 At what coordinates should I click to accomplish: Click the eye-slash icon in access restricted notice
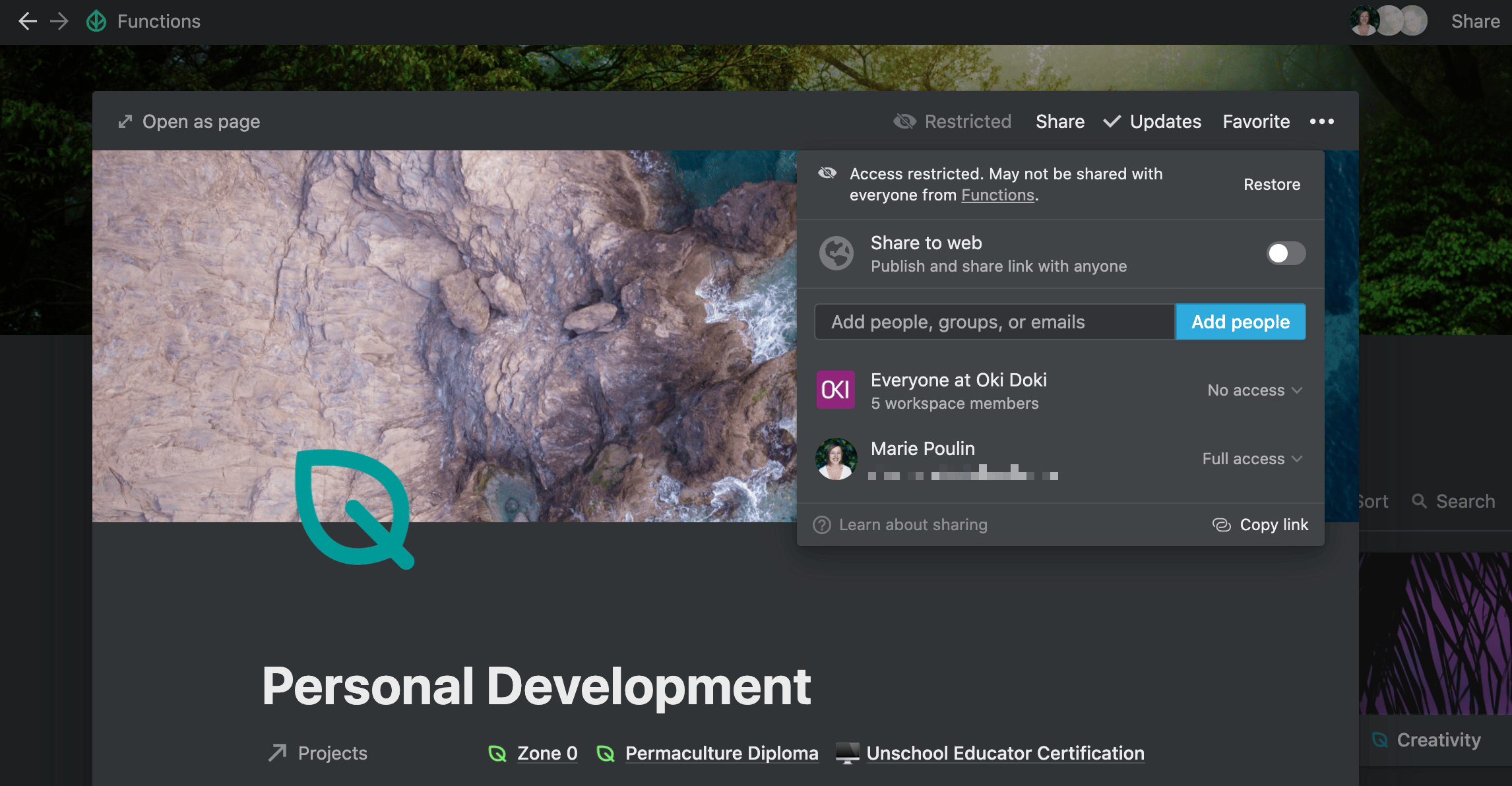click(x=827, y=173)
